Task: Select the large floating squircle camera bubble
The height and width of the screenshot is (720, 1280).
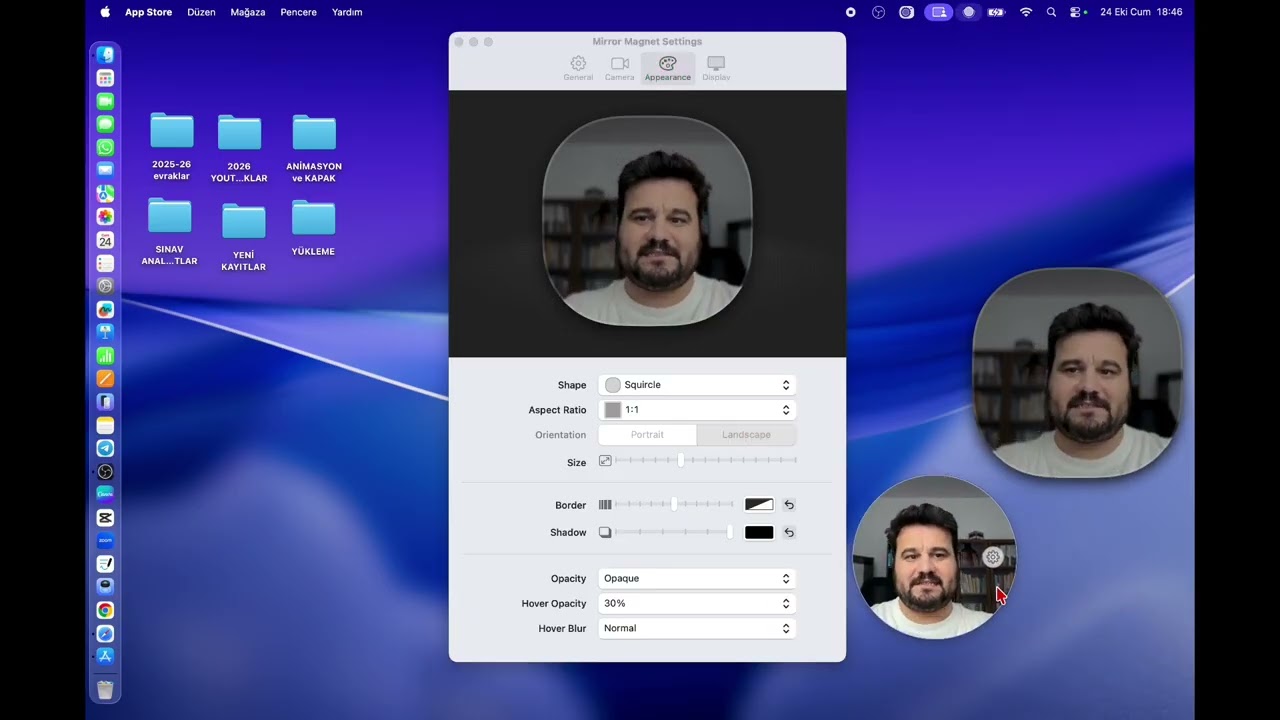Action: (x=1078, y=372)
